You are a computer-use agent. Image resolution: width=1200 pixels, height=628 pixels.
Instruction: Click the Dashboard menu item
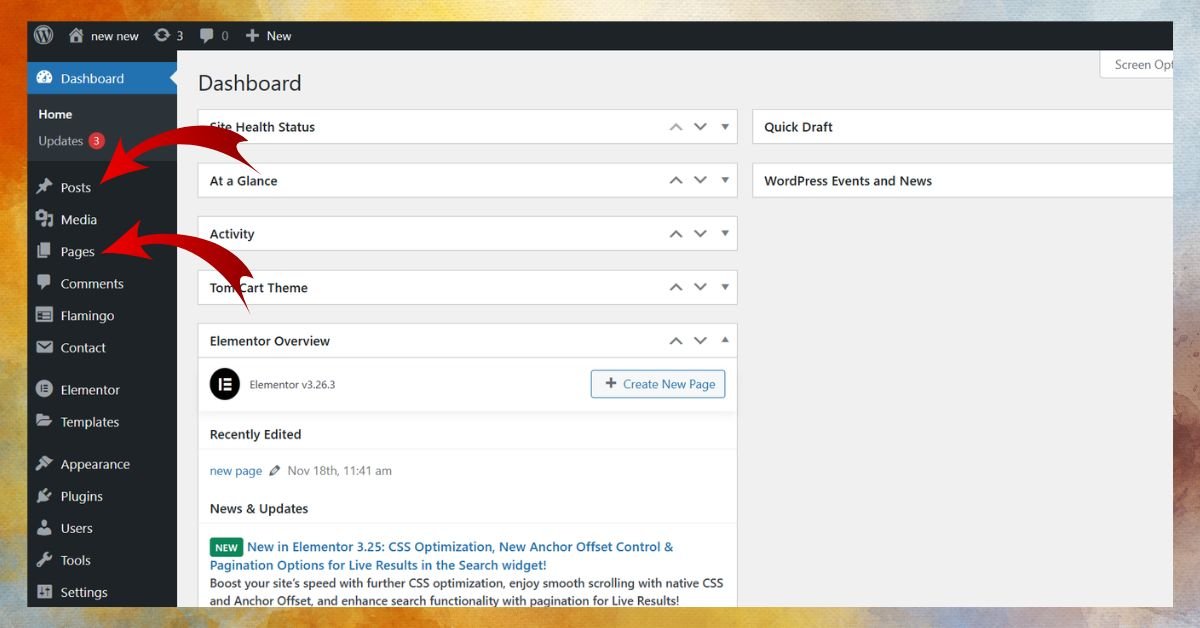[102, 78]
